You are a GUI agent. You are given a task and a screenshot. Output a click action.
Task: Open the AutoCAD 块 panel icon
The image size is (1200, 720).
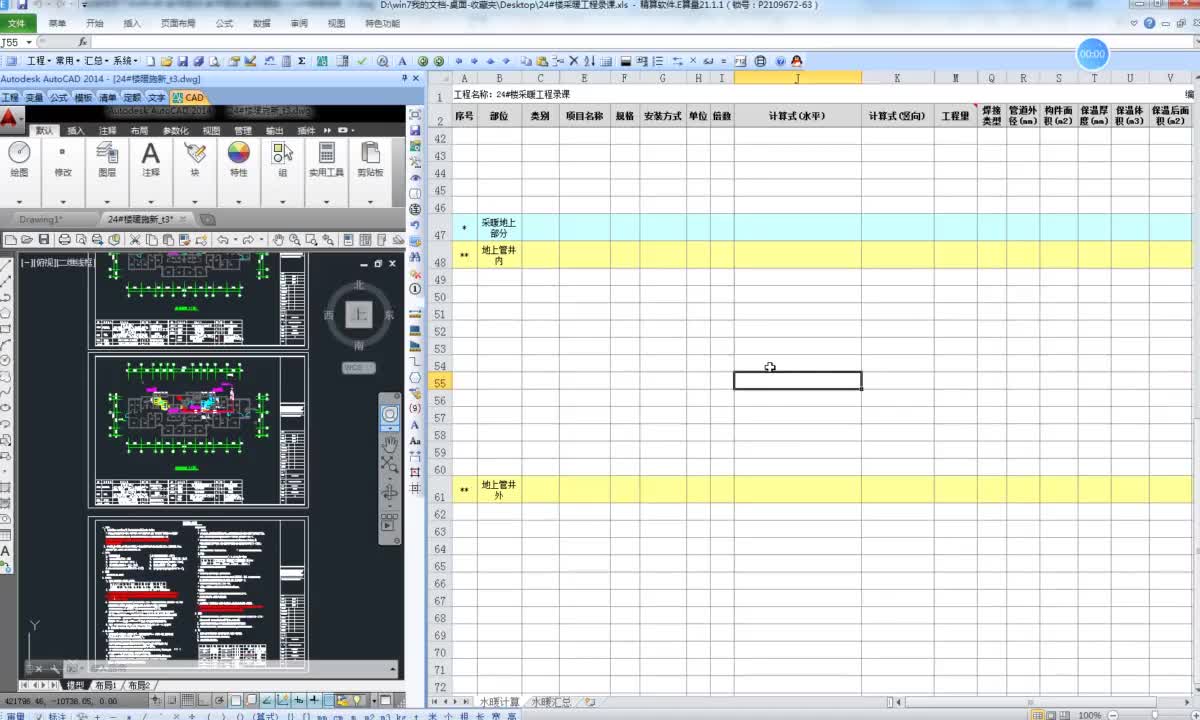tap(194, 153)
